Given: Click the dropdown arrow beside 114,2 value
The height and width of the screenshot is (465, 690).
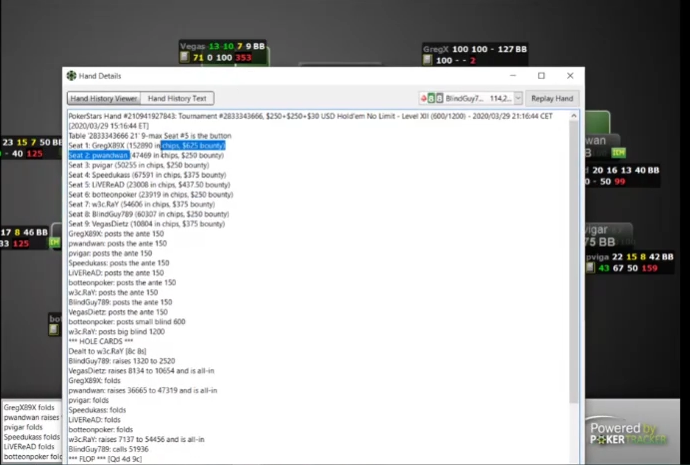Looking at the screenshot, I should (518, 98).
